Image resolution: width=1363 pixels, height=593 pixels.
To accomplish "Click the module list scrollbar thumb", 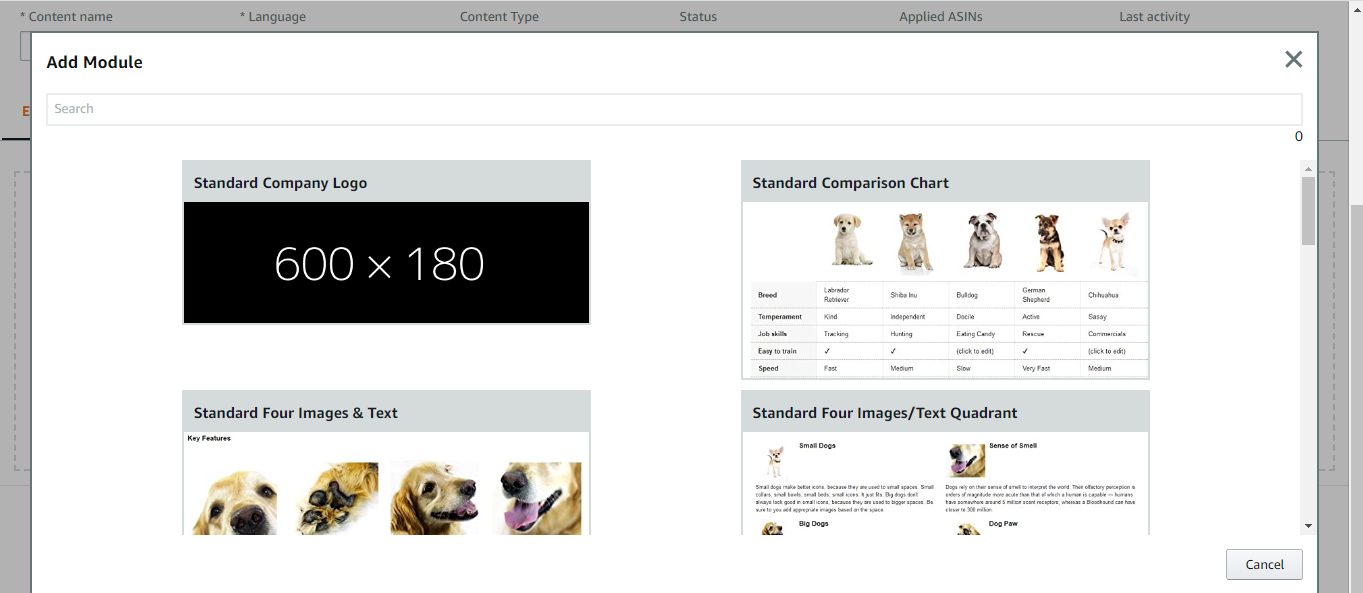I will [x=1307, y=210].
